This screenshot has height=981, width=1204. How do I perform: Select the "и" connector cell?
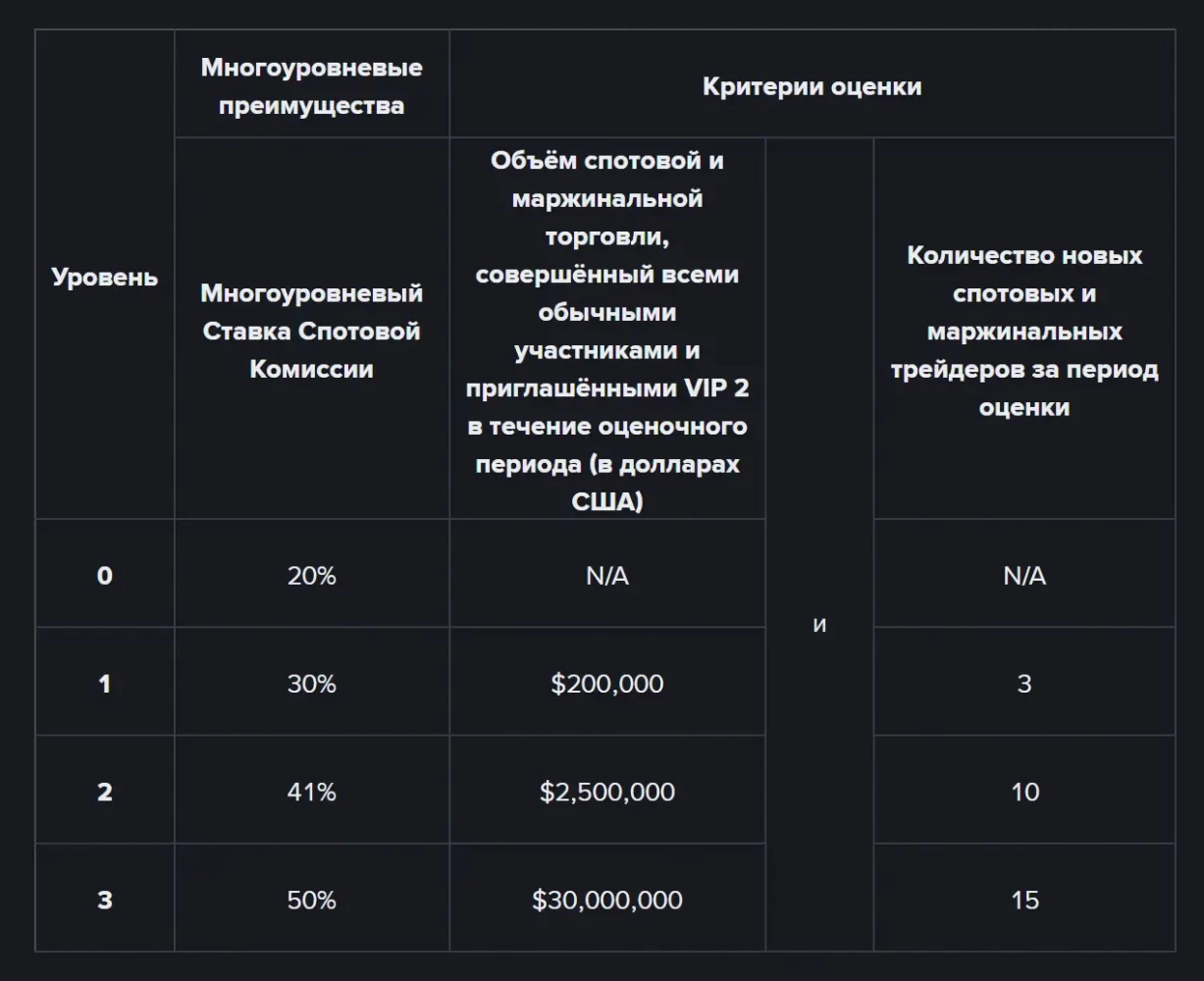tap(819, 625)
